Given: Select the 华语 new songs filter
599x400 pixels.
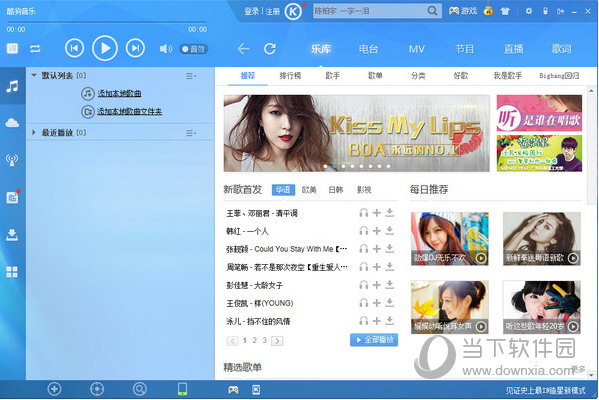Looking at the screenshot, I should click(x=283, y=189).
